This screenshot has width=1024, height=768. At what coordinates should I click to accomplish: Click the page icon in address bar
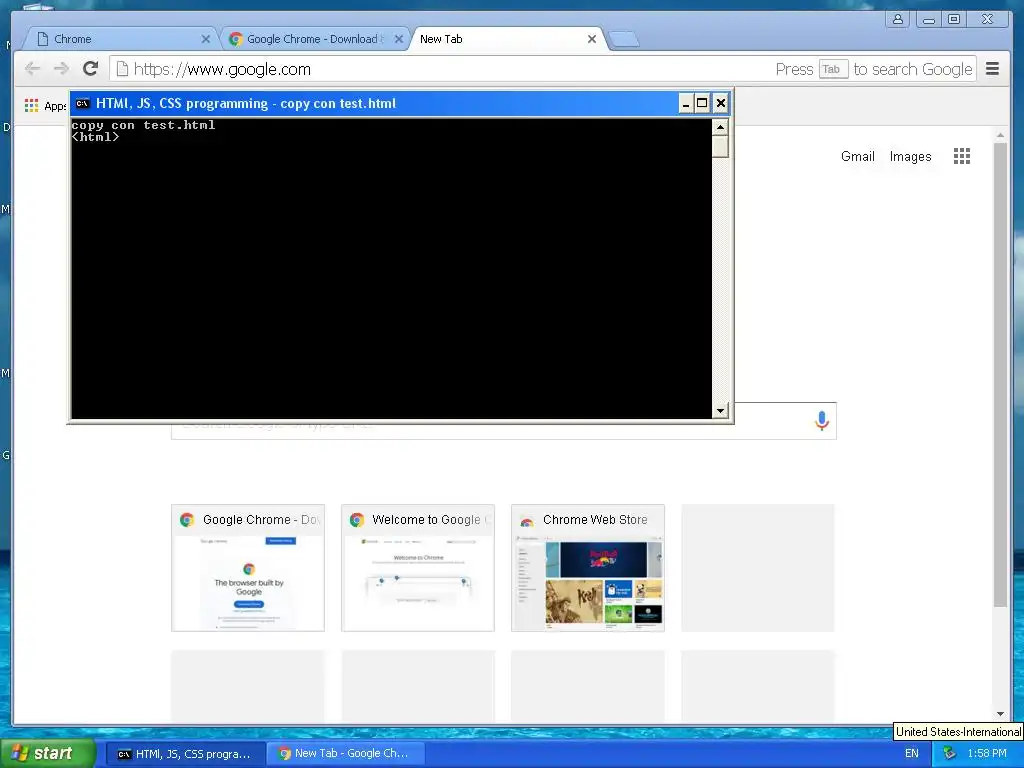pos(121,69)
